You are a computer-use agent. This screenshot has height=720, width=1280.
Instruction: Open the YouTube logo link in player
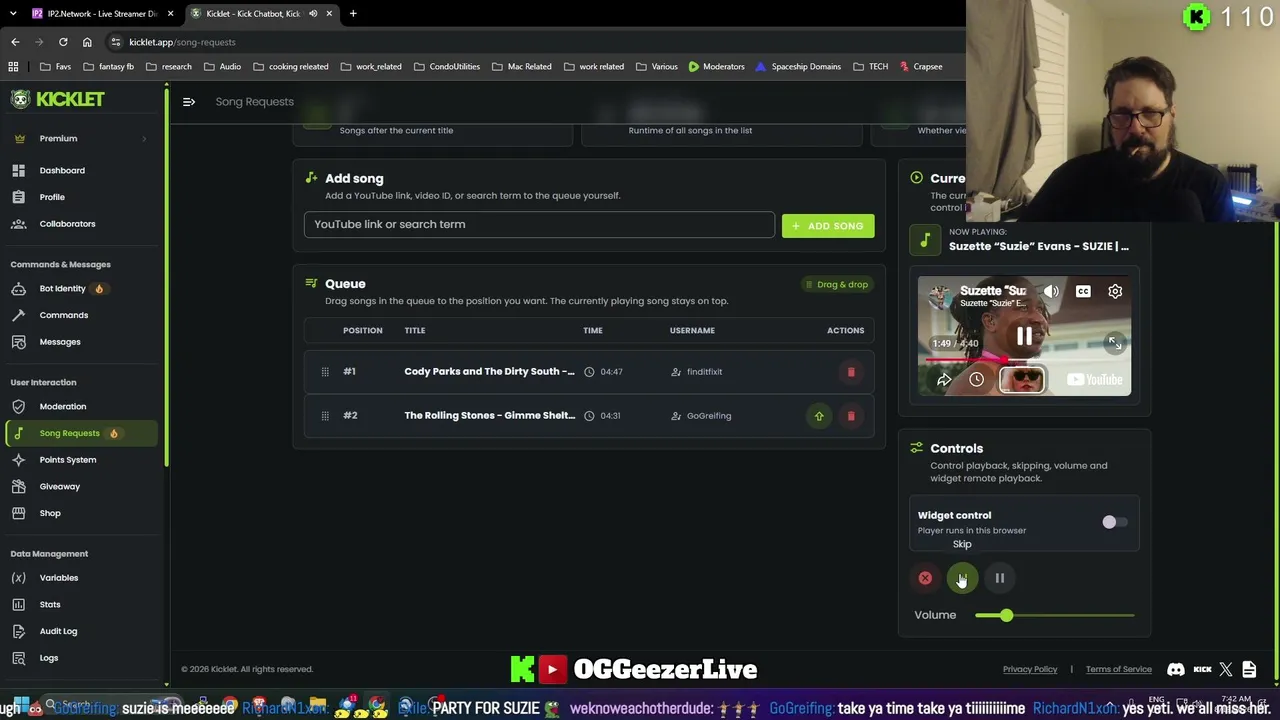[1094, 379]
